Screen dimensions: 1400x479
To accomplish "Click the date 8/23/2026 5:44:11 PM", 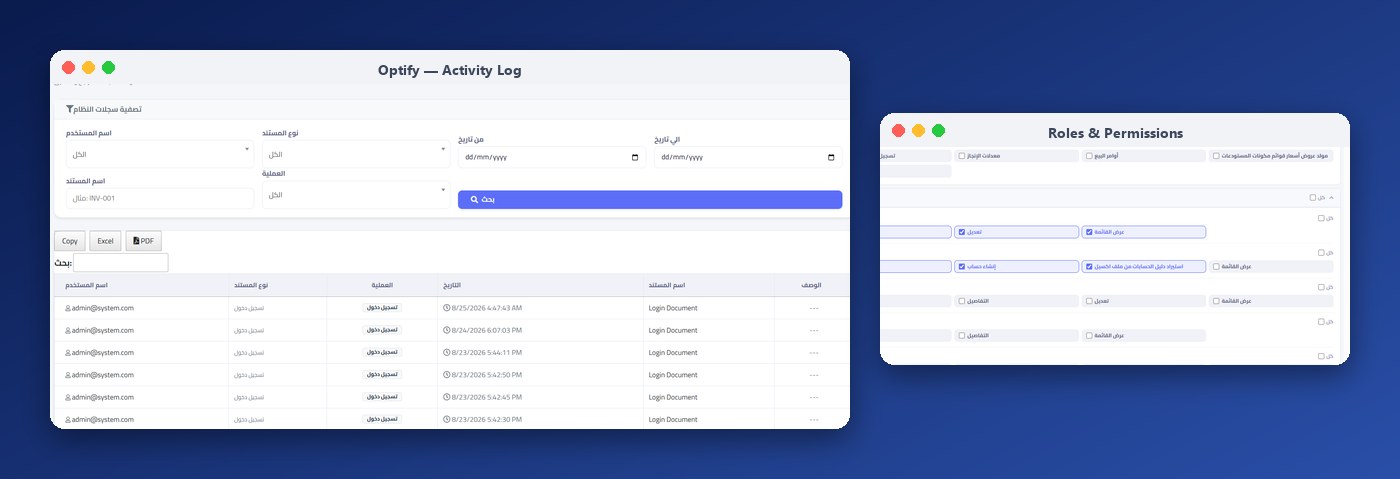I will [486, 352].
